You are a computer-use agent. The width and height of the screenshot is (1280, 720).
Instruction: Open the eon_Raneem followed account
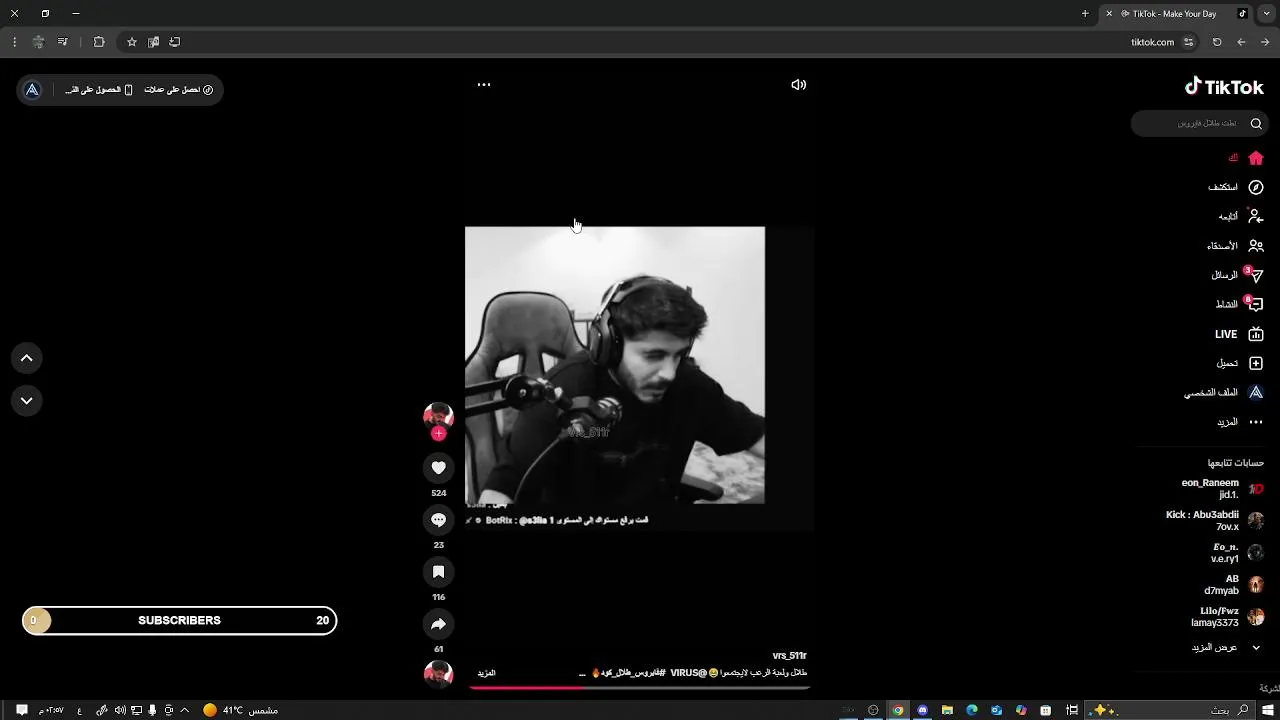click(x=1222, y=488)
